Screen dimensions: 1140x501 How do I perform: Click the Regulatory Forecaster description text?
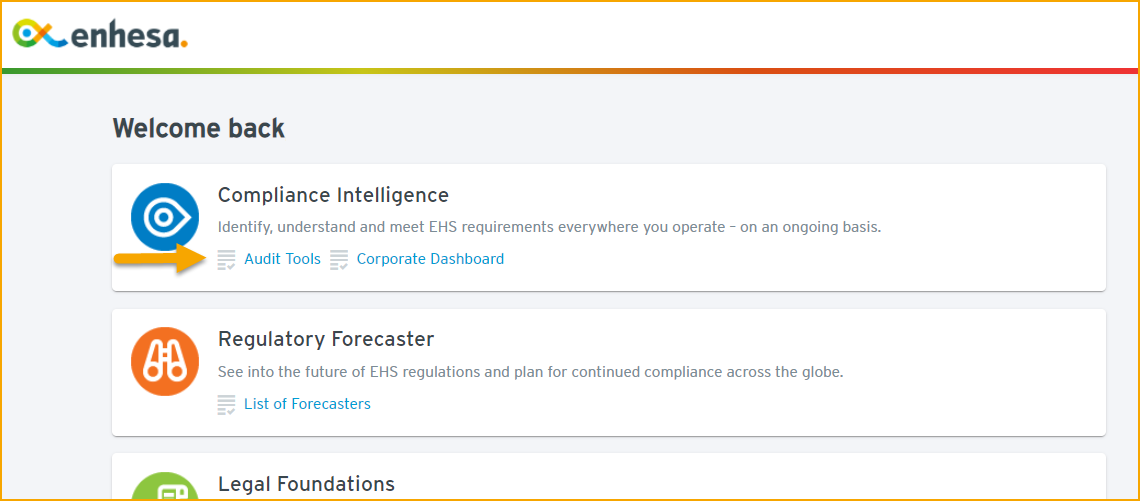531,372
